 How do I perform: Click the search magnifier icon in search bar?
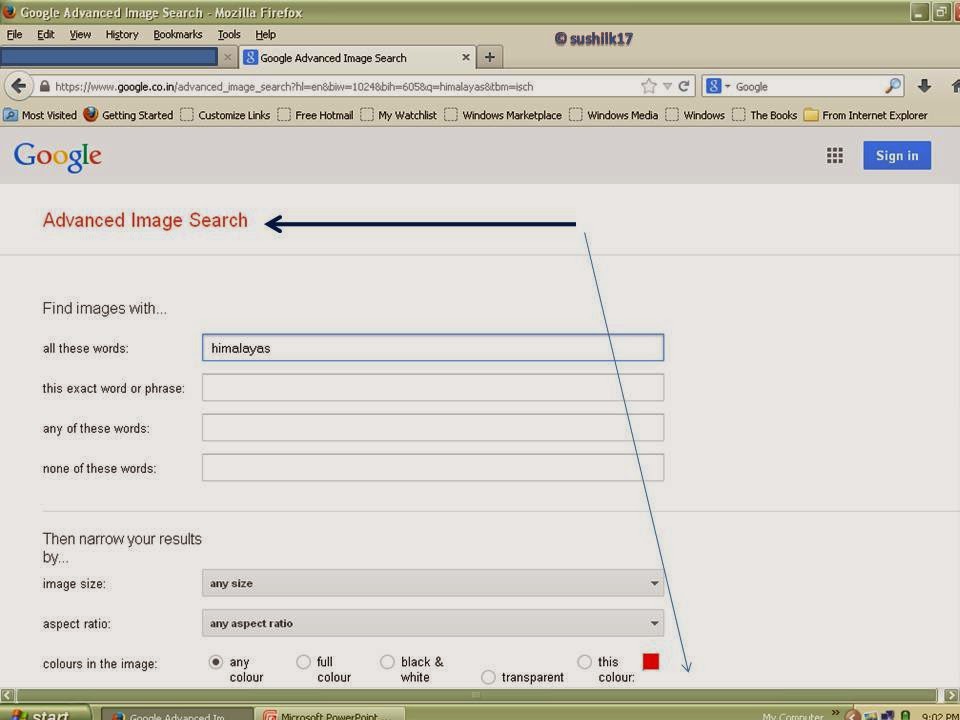[893, 86]
